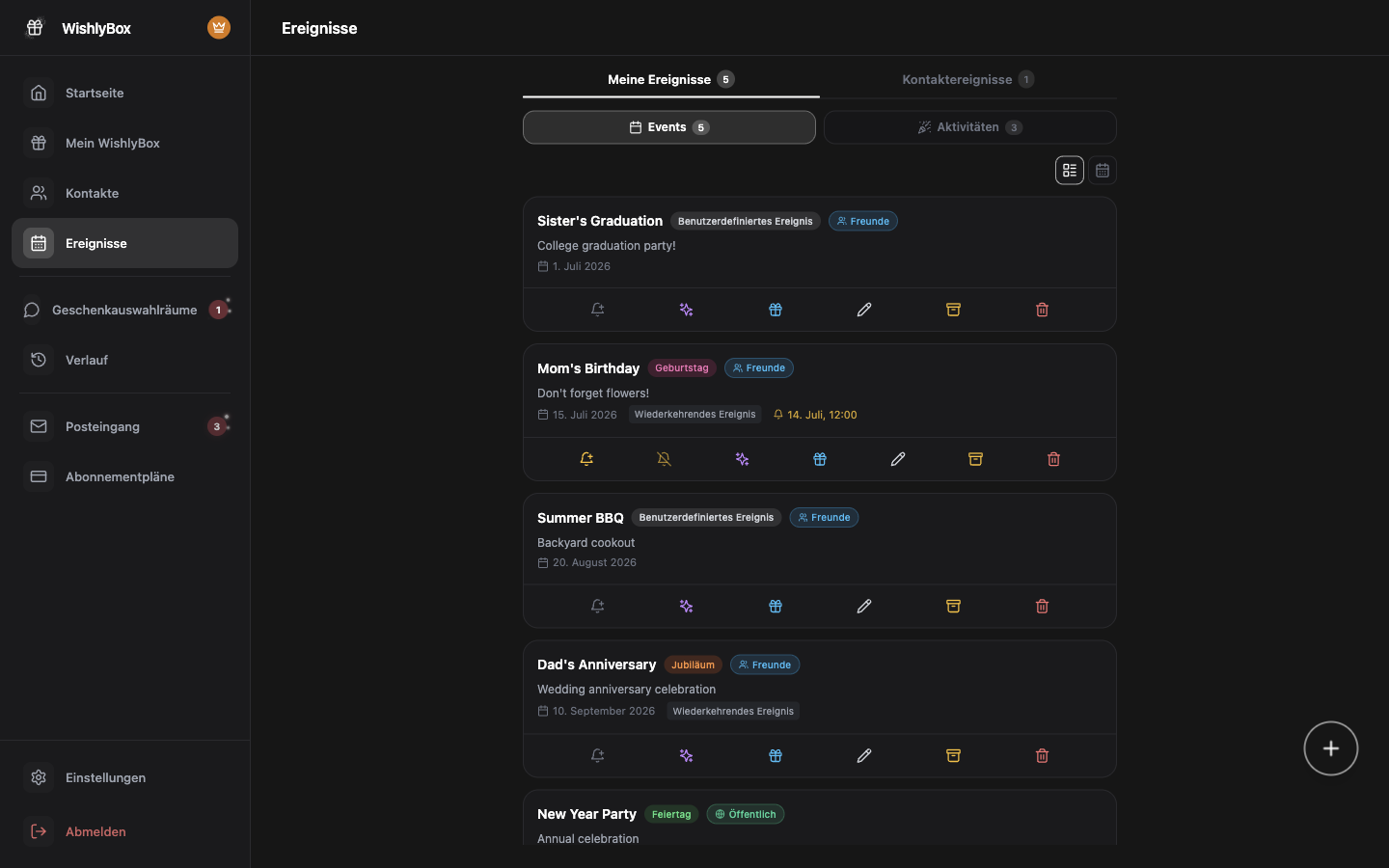
Task: Click reminder time '14. Juli, 12:00'
Action: [x=815, y=415]
